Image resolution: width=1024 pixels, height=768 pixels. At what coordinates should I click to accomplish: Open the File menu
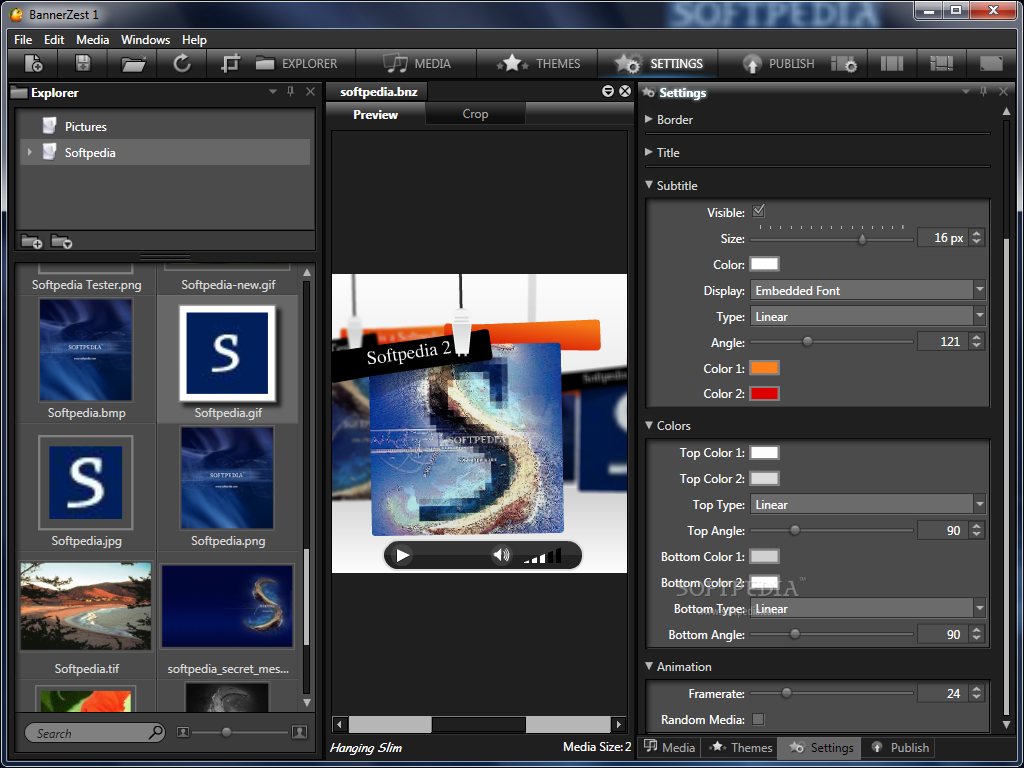[x=23, y=39]
